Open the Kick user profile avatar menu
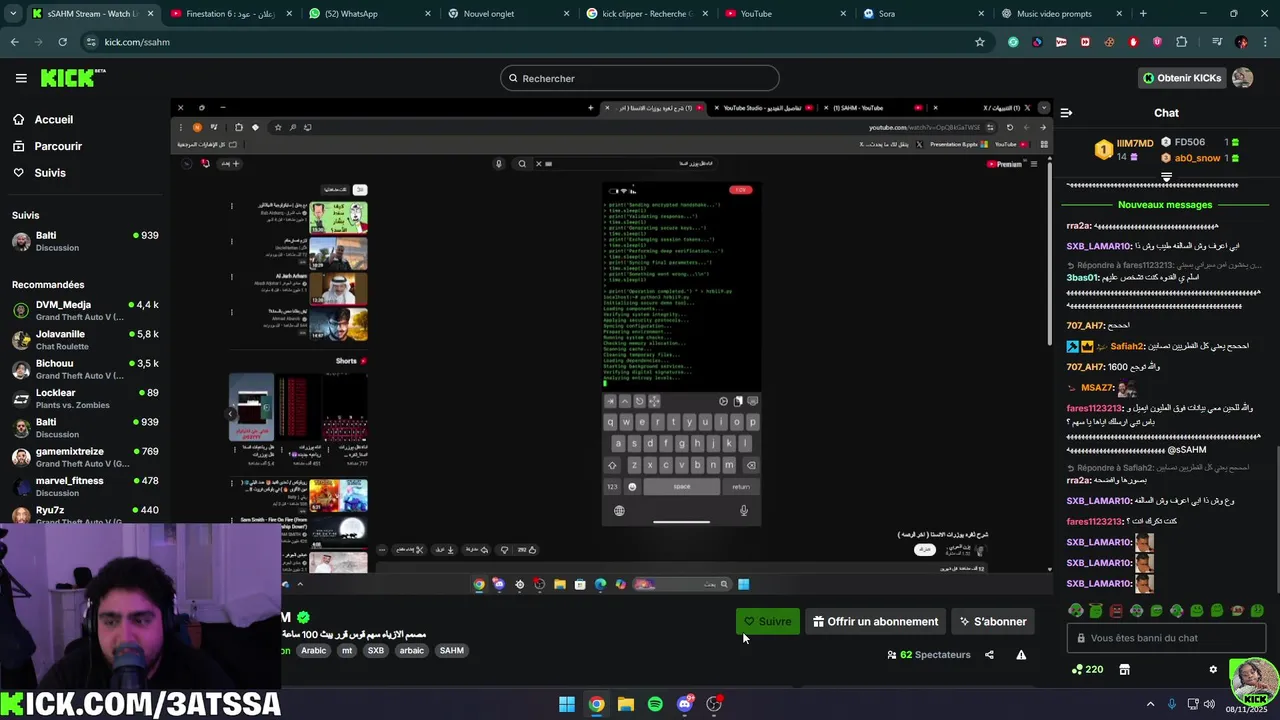 tap(1242, 78)
